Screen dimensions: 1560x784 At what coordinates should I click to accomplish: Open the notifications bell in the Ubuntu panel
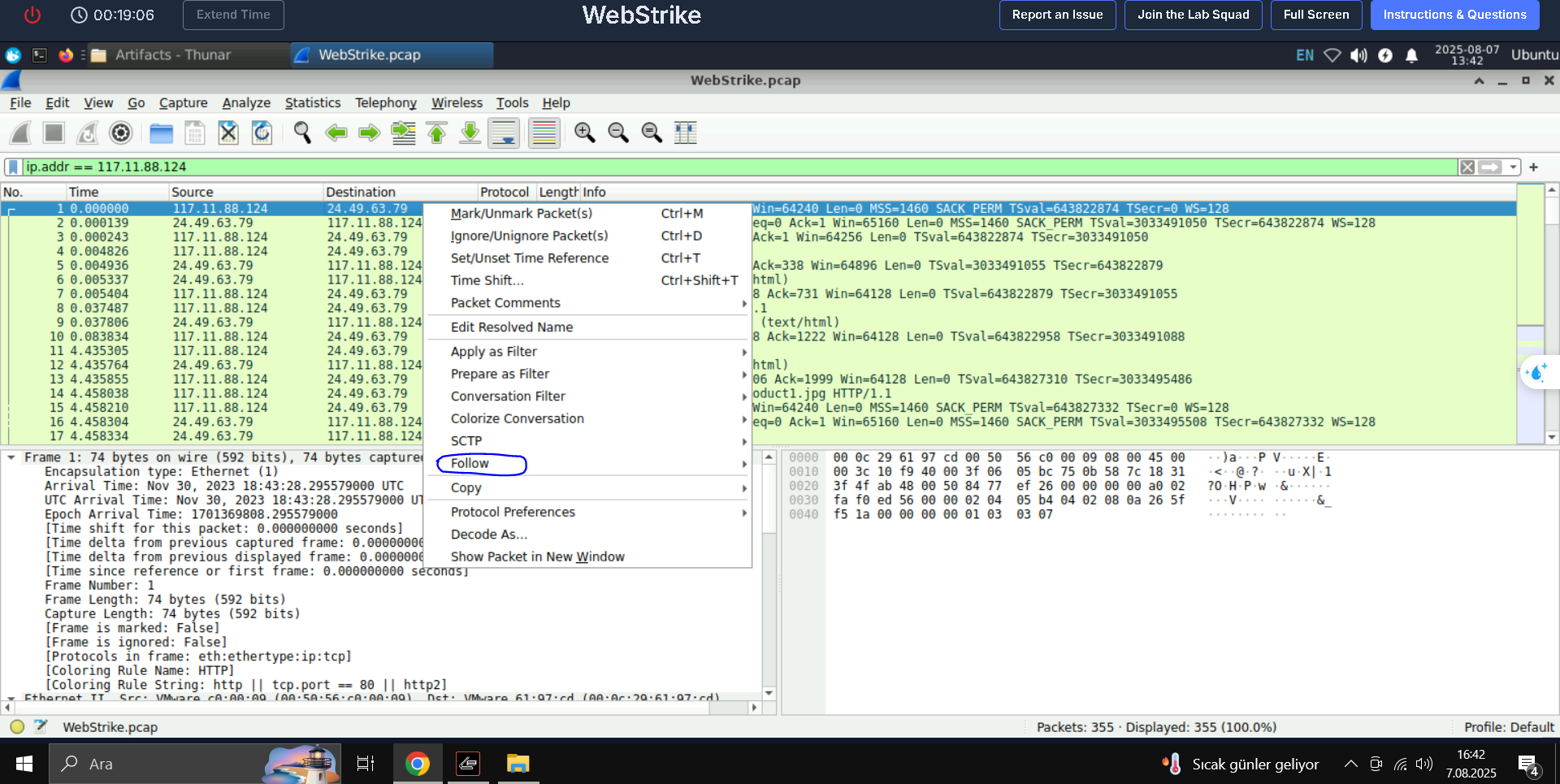point(1412,55)
